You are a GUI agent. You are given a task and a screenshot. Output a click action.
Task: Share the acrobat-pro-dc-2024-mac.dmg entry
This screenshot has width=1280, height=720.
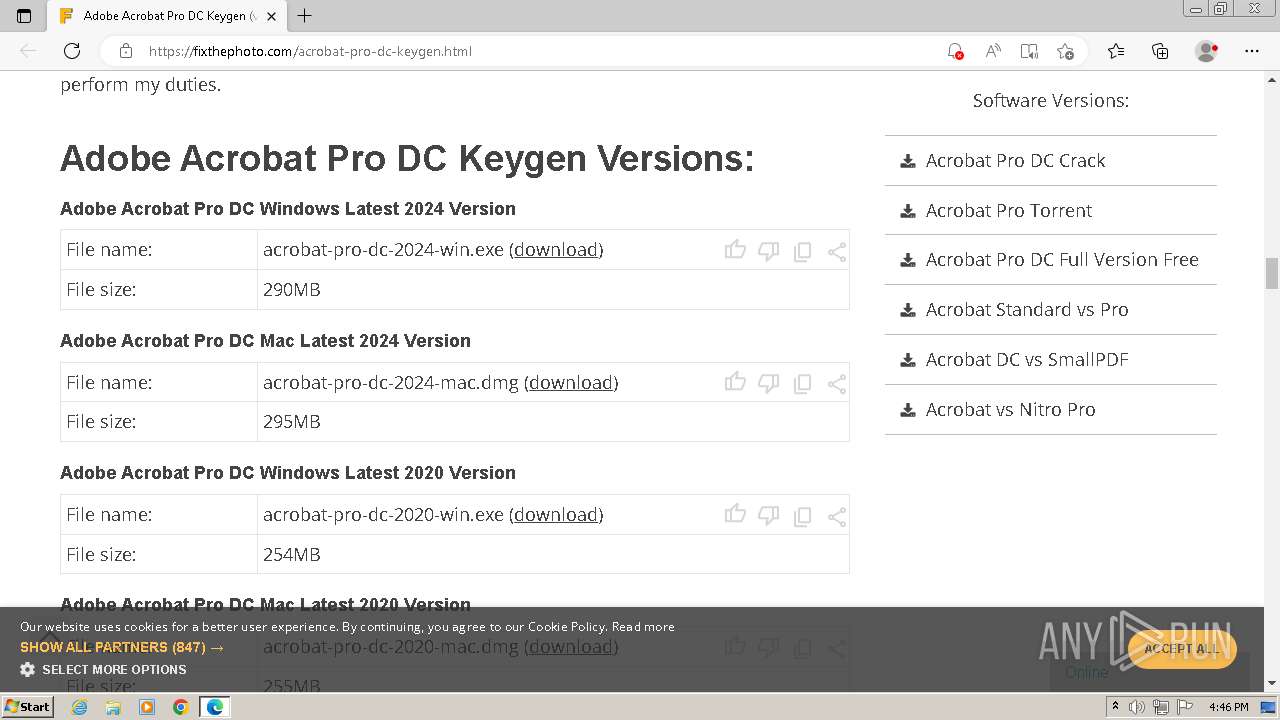tap(837, 384)
